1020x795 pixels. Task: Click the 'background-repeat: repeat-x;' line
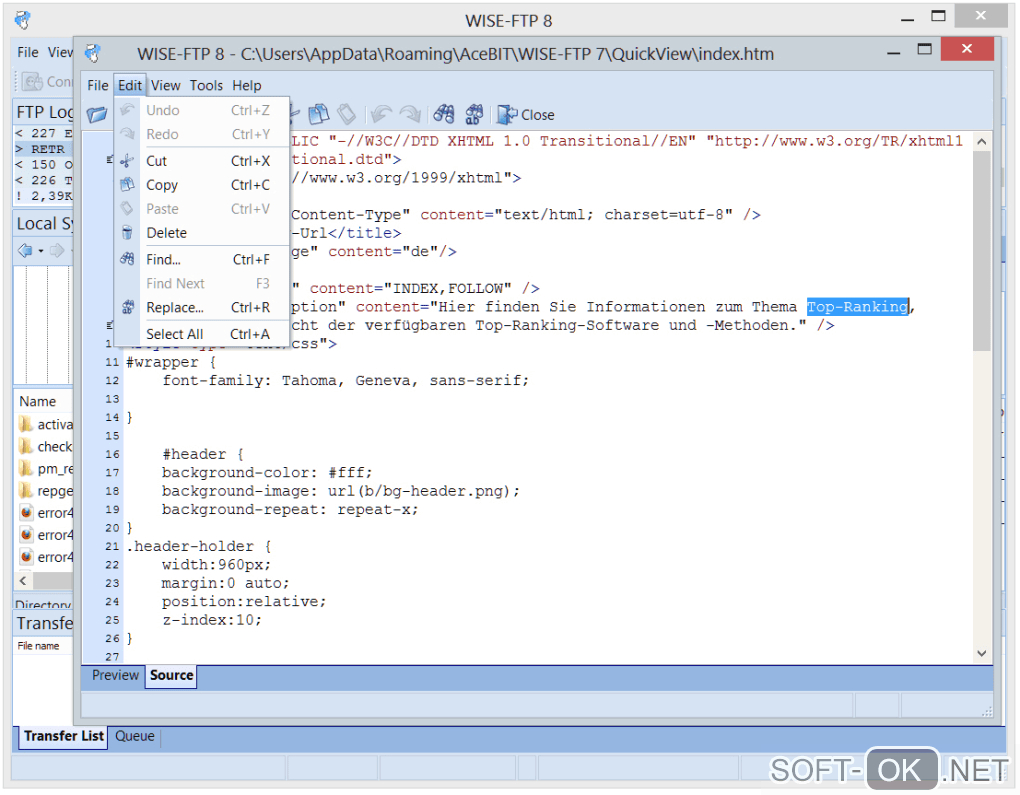point(290,509)
